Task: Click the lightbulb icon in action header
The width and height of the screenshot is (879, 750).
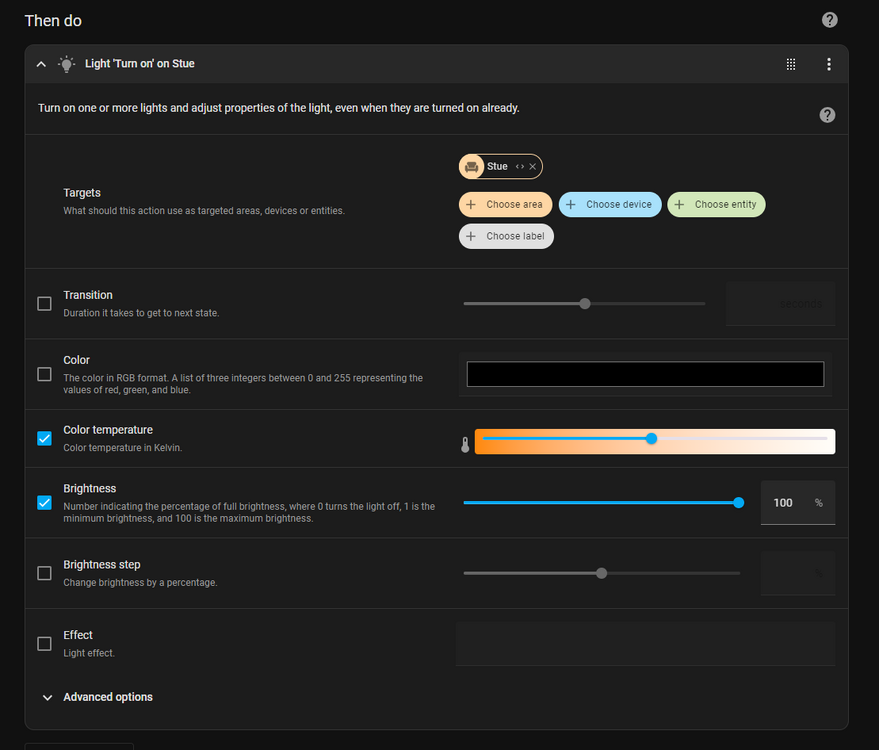Action: tap(66, 64)
